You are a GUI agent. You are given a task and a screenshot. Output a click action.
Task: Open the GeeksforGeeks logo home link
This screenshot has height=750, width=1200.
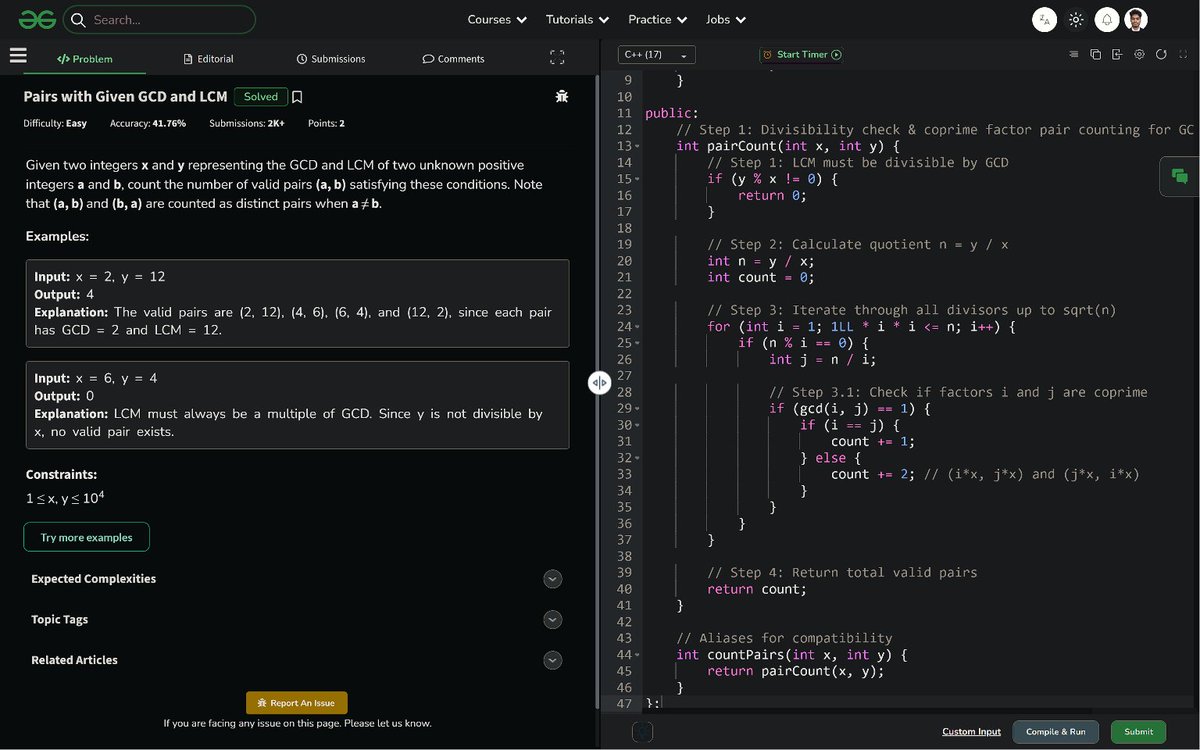36,19
